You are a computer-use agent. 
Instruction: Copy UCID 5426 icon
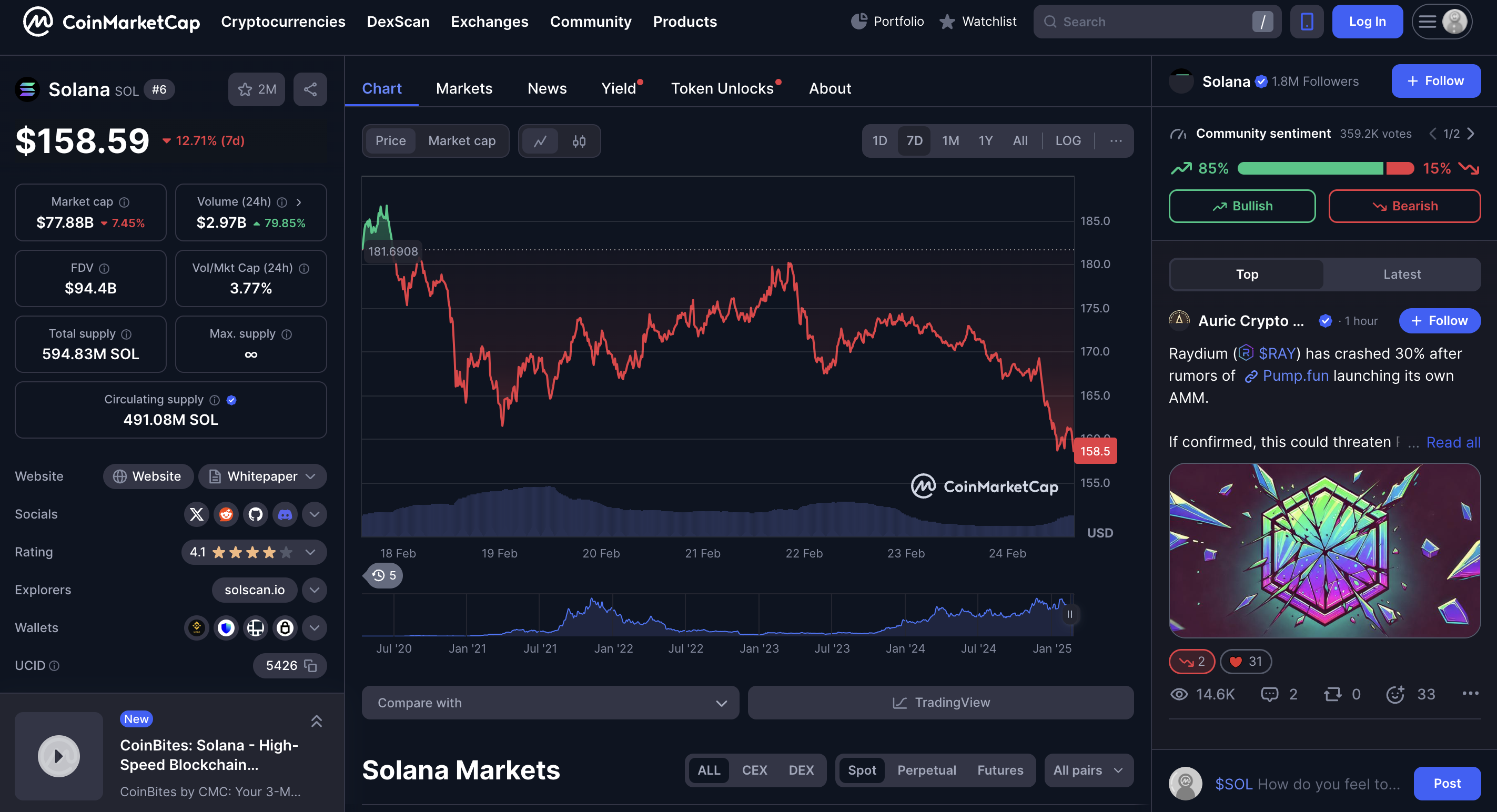pyautogui.click(x=310, y=666)
